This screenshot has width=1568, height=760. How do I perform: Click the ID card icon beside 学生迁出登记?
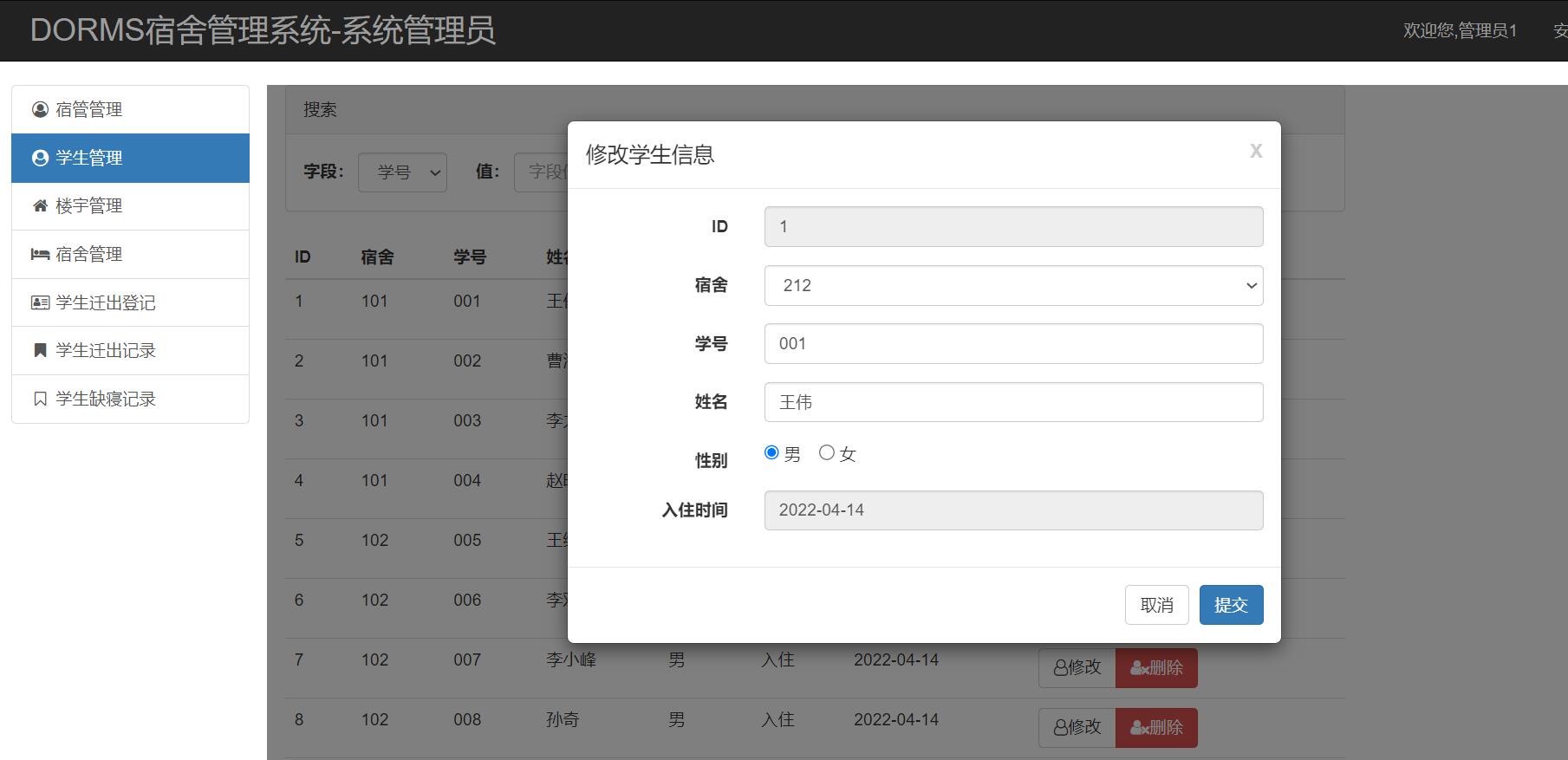point(40,302)
